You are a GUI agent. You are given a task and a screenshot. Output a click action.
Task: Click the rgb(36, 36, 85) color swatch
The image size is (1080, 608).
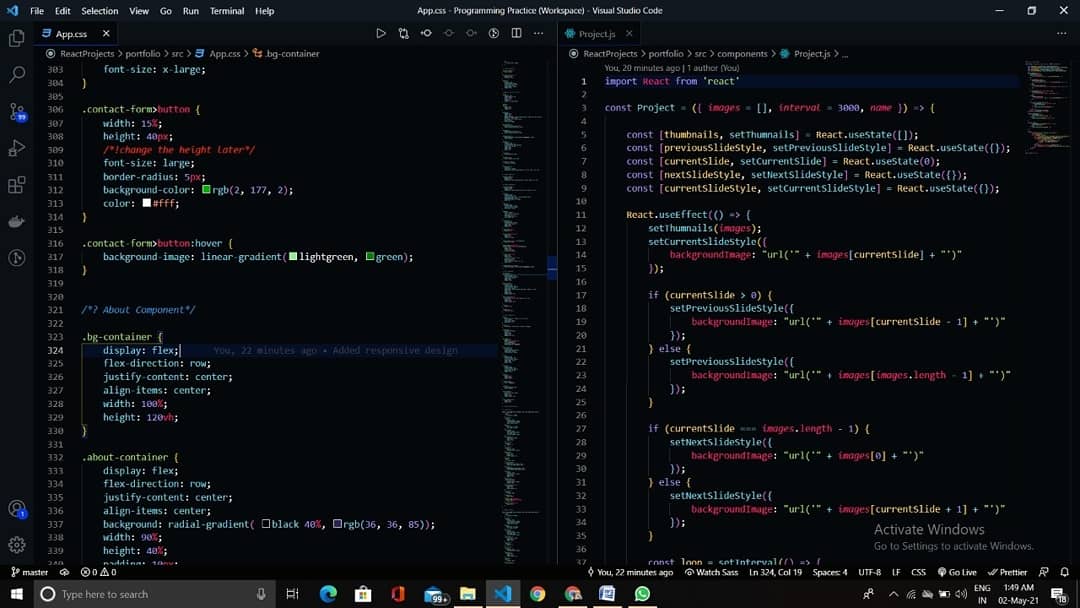(x=337, y=523)
